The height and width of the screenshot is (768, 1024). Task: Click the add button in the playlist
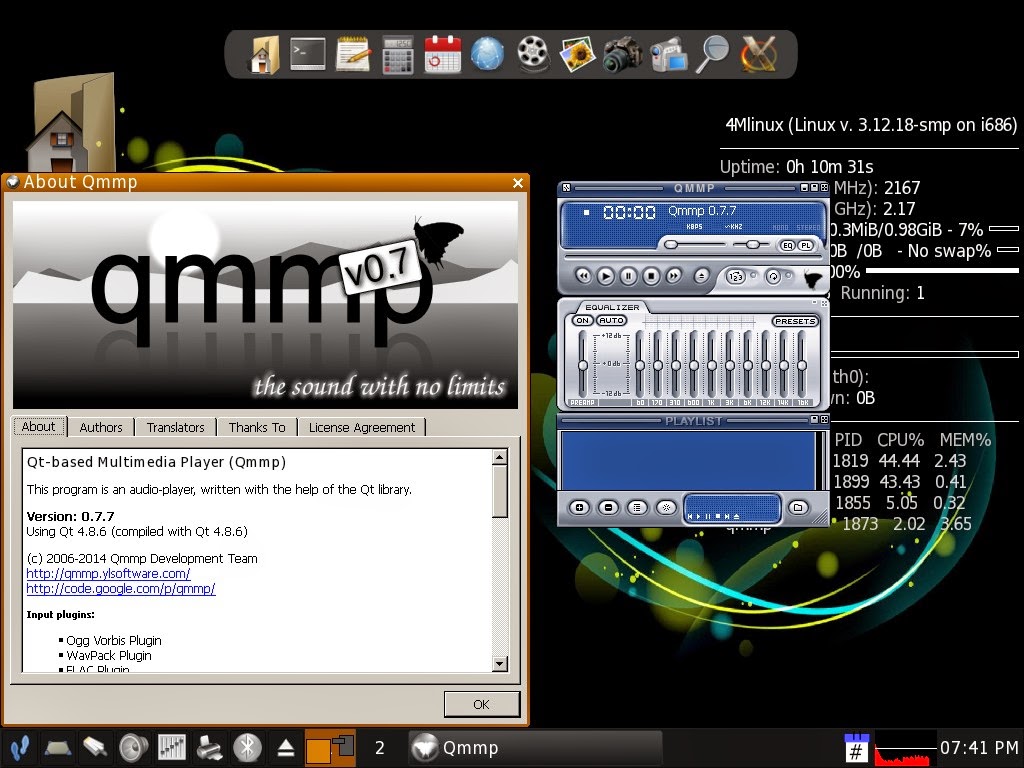coord(580,508)
